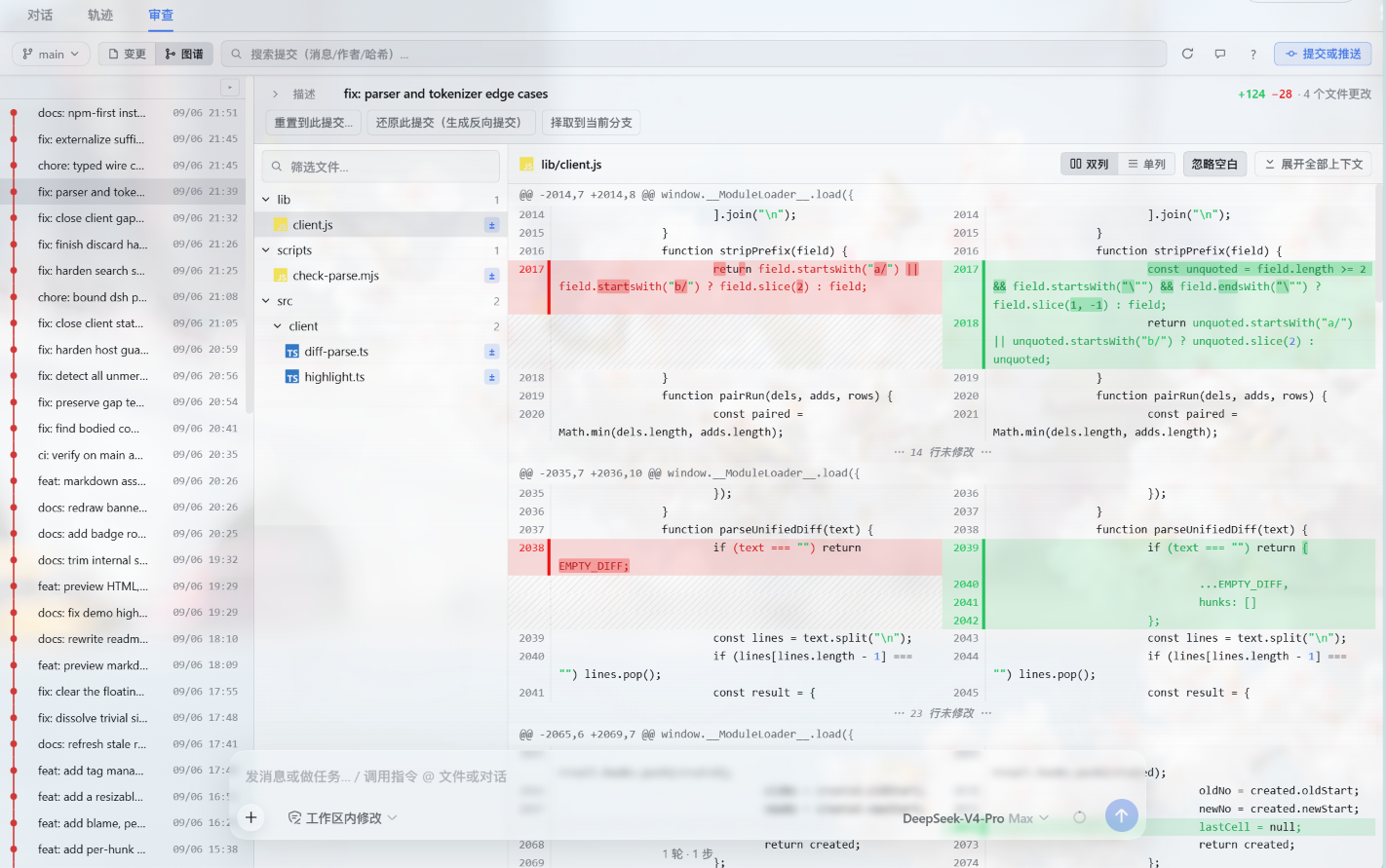Image resolution: width=1386 pixels, height=868 pixels.
Task: Collapse the src folder
Action: [266, 301]
